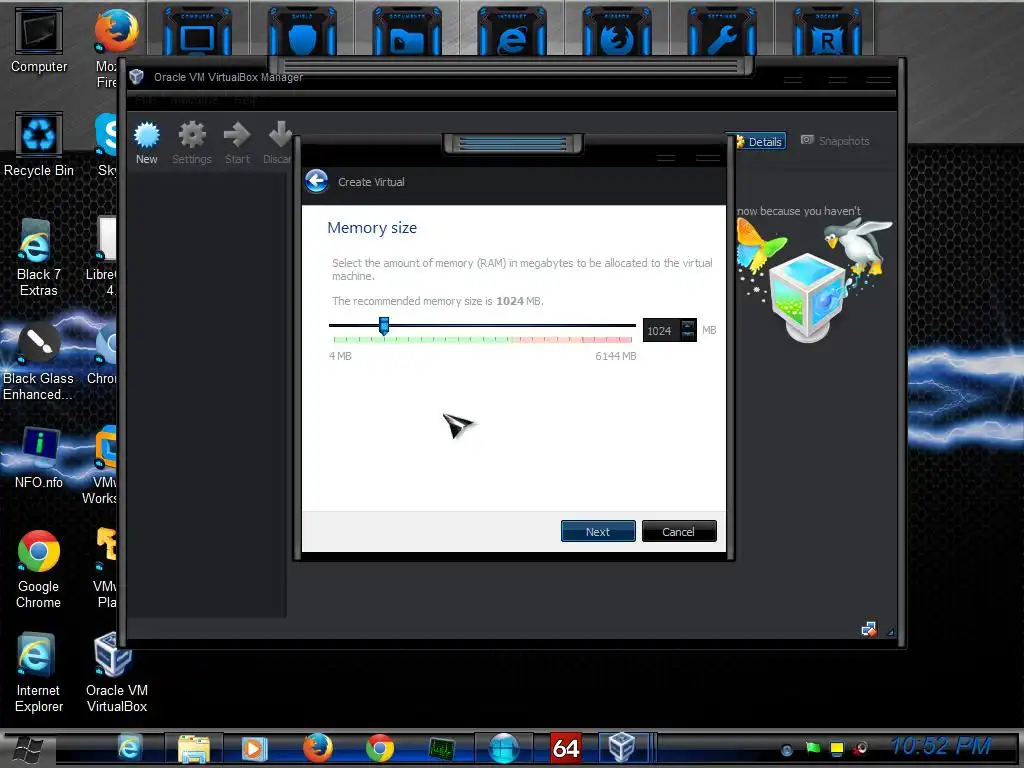Click the blue Windows orb taskbar icon

point(504,748)
